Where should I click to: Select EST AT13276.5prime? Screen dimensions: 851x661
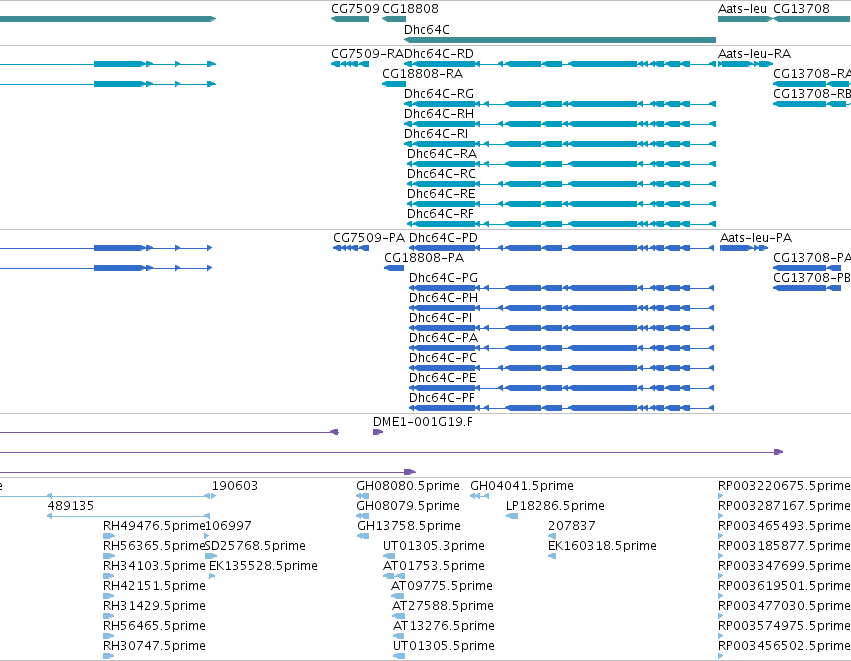(x=443, y=626)
